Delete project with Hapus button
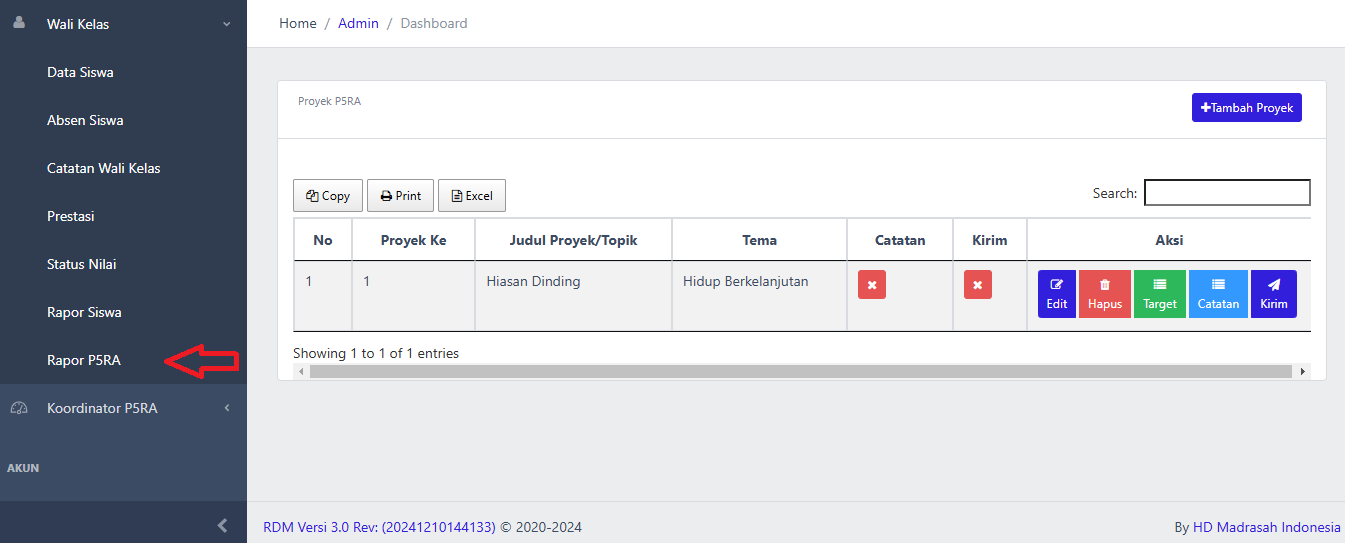 [x=1105, y=294]
